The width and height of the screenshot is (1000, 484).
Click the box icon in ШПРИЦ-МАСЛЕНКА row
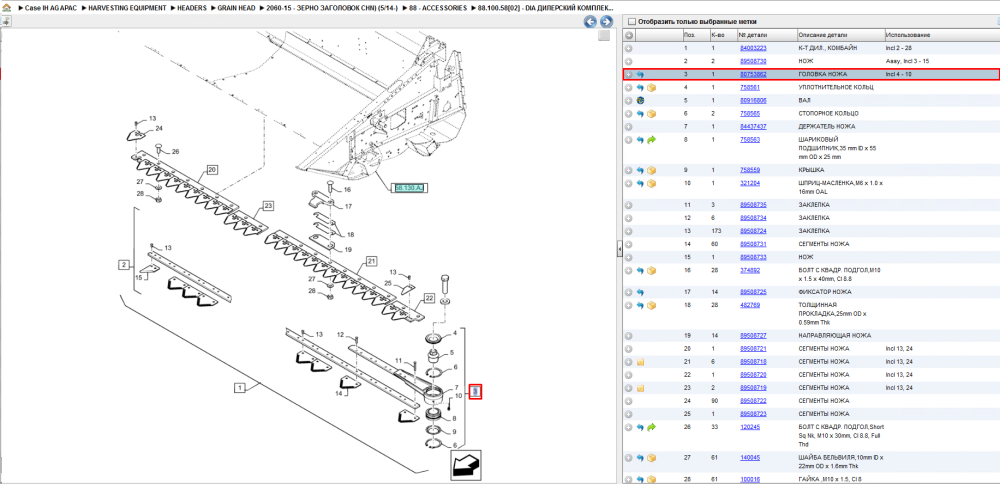click(652, 184)
